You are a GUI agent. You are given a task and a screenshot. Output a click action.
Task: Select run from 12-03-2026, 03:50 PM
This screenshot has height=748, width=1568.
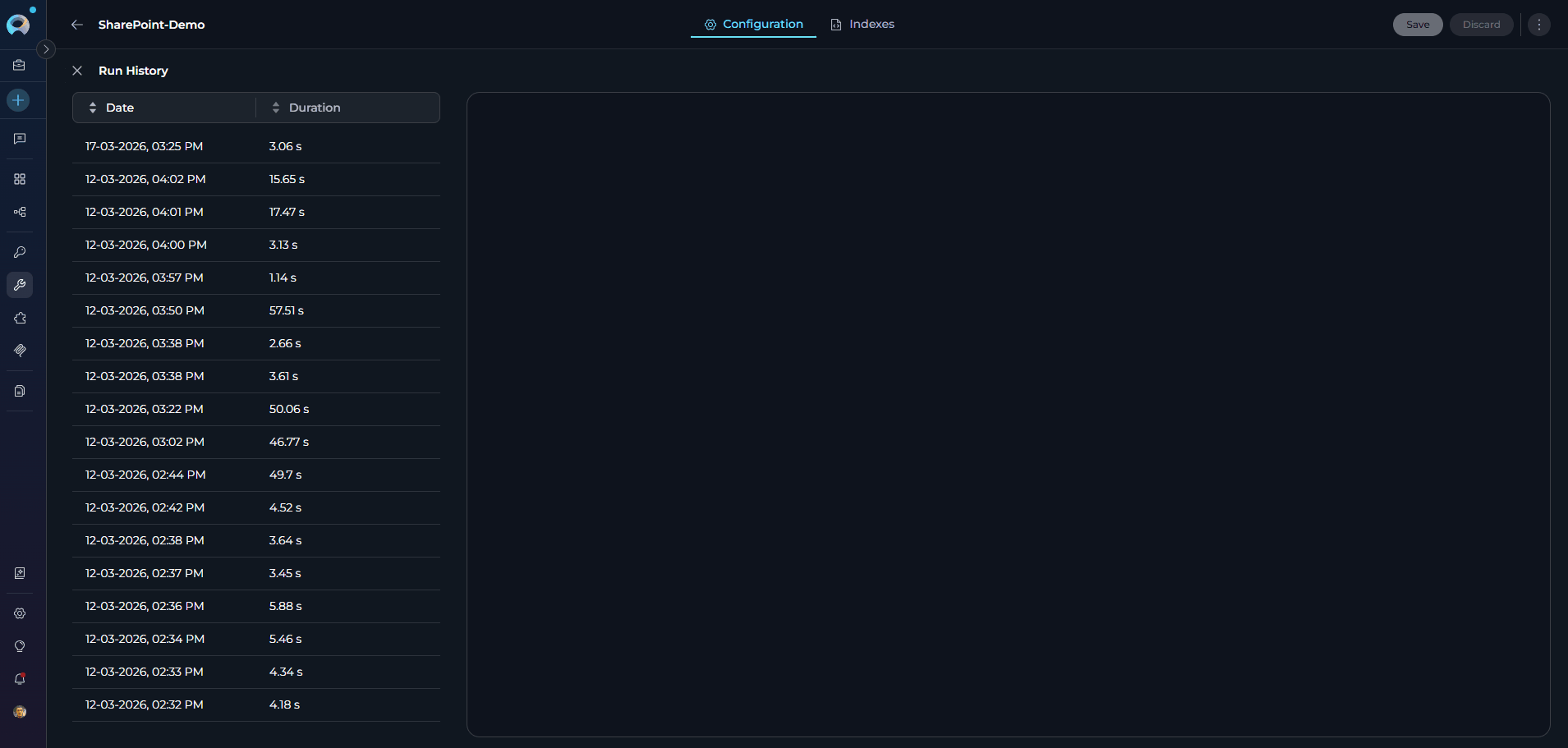coord(256,310)
